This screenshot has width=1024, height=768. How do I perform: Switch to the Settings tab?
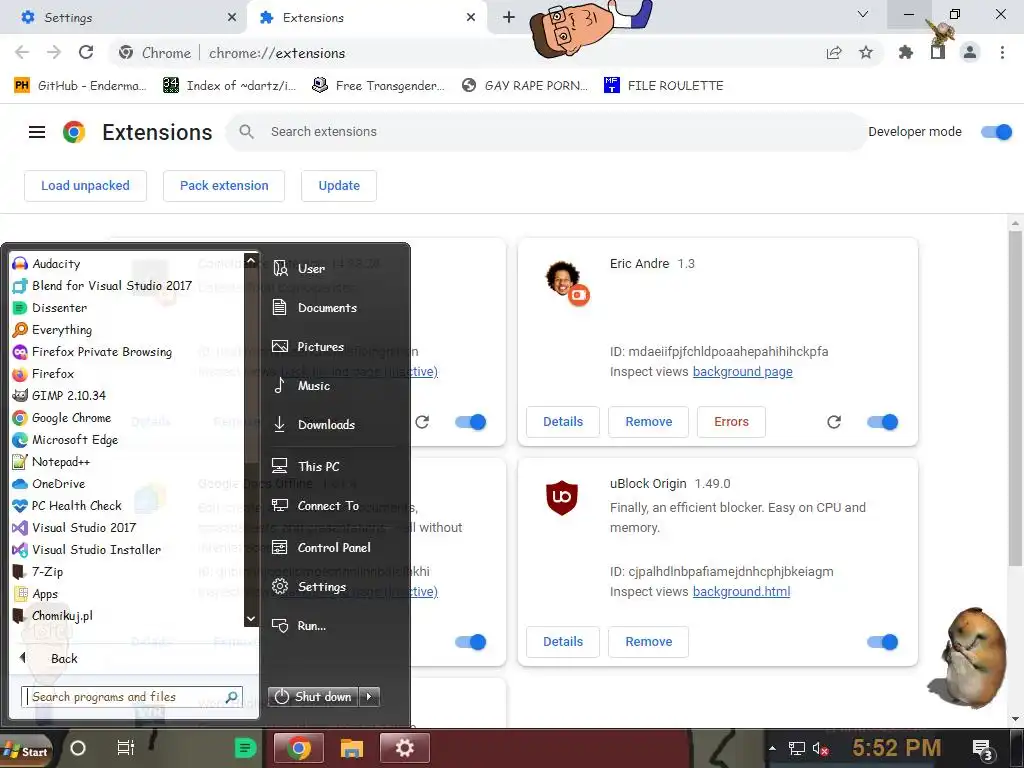123,18
